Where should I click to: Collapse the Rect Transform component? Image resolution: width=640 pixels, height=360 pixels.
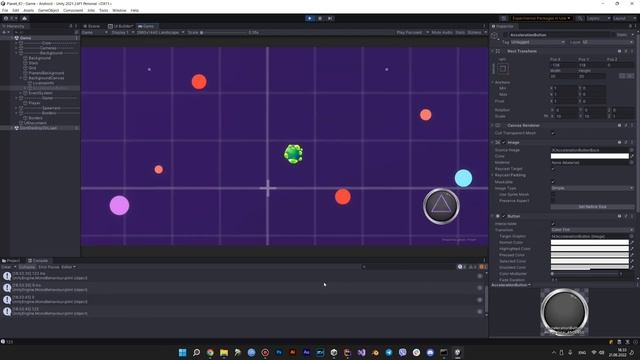(x=493, y=51)
